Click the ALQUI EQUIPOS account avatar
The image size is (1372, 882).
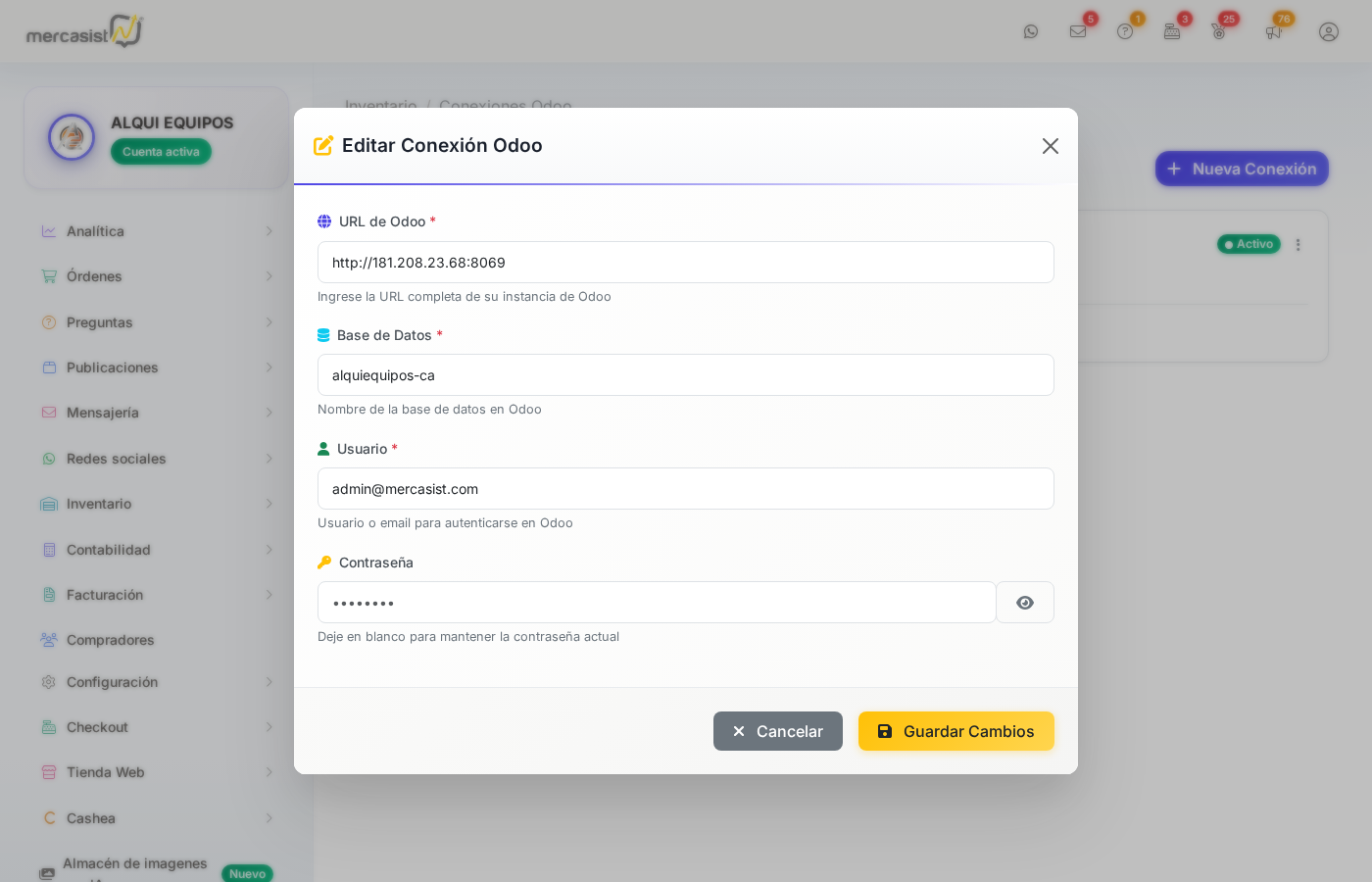click(72, 137)
